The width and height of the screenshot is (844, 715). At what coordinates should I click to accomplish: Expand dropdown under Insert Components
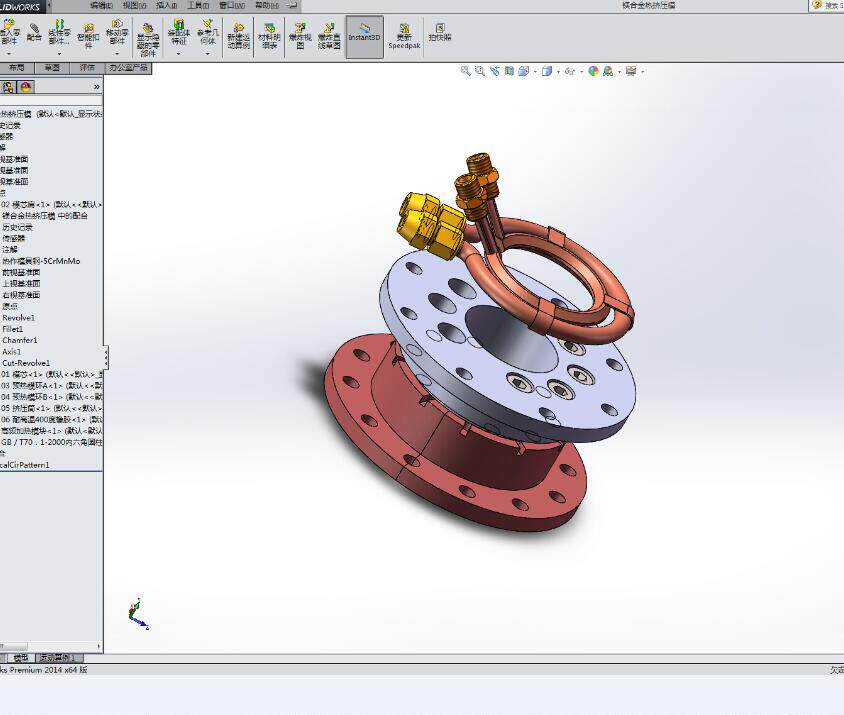click(9, 54)
